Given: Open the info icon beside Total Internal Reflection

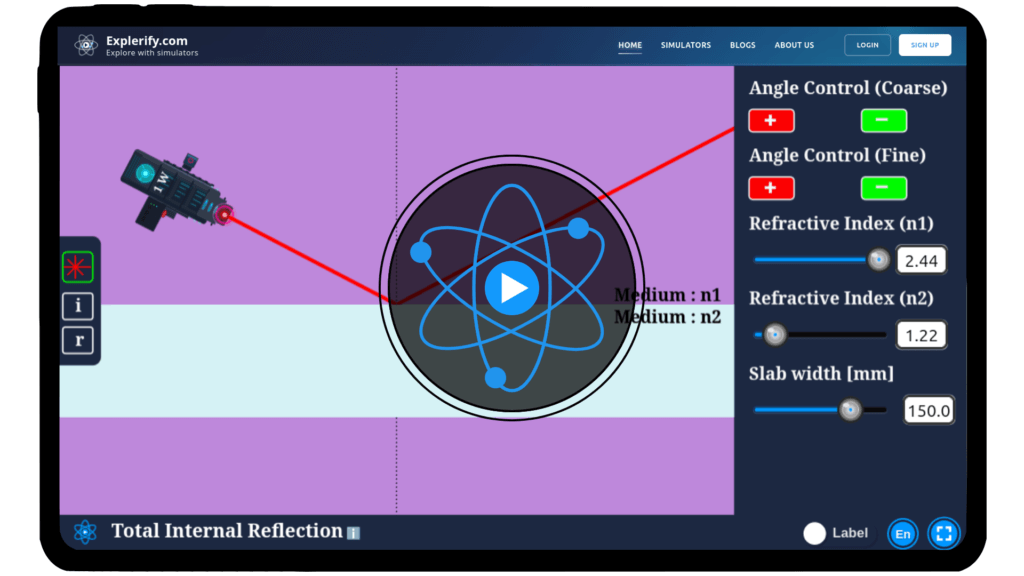Looking at the screenshot, I should pyautogui.click(x=351, y=534).
